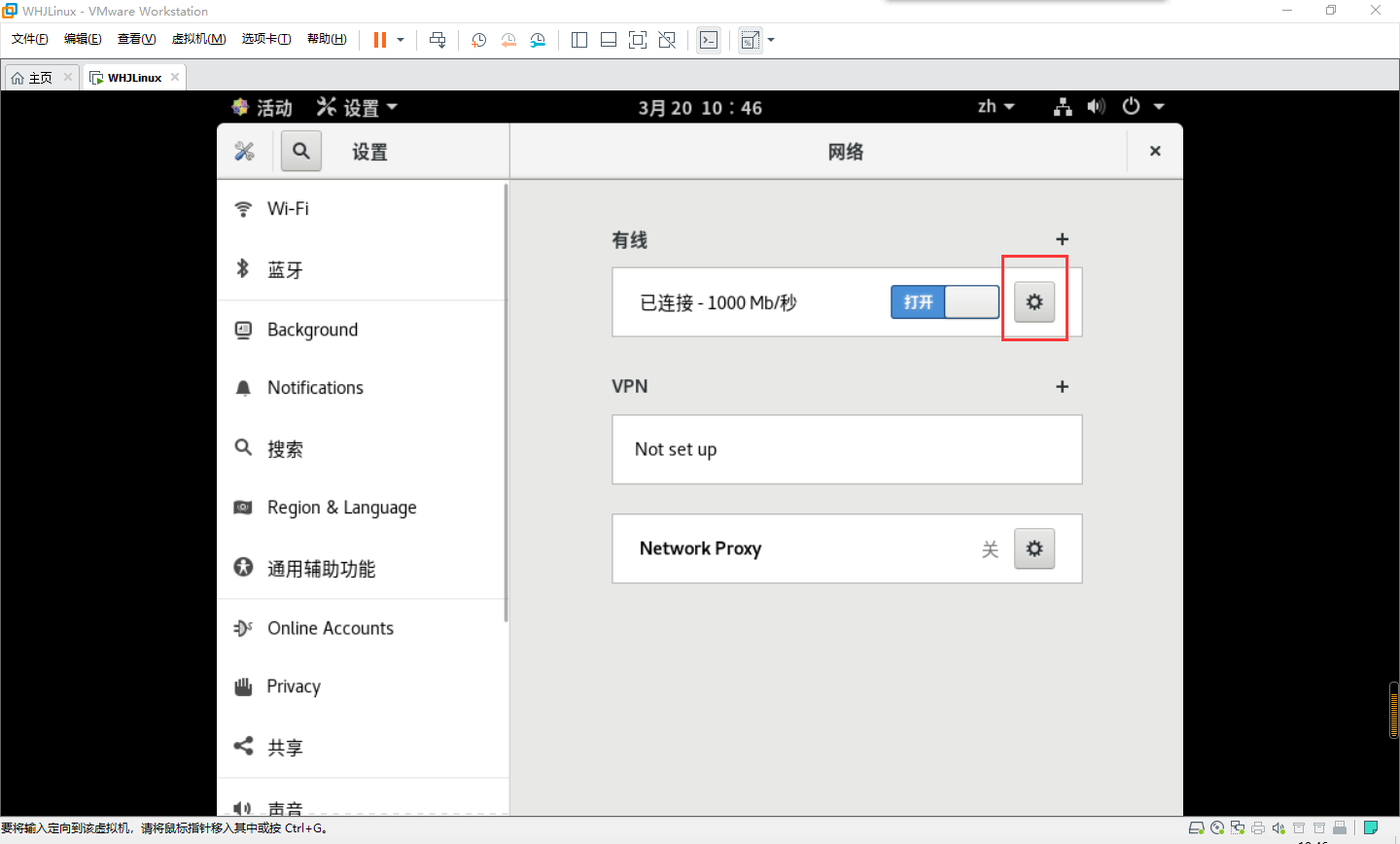The image size is (1400, 844).
Task: Open the Network Proxy settings gear
Action: coord(1033,548)
